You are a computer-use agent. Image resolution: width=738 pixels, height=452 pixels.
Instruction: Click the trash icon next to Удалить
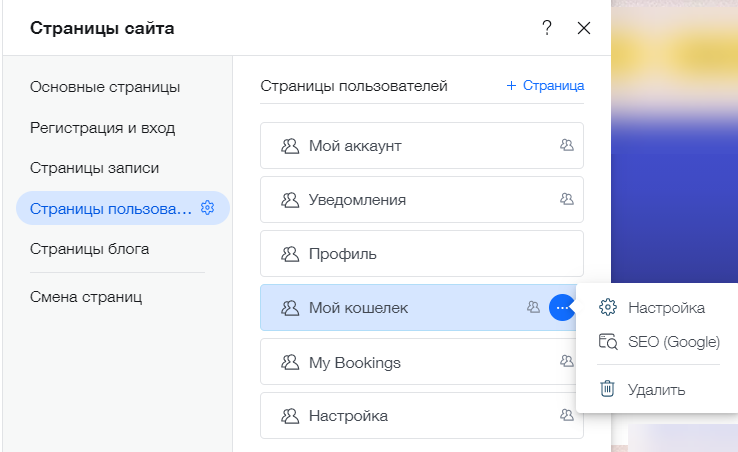(x=607, y=389)
